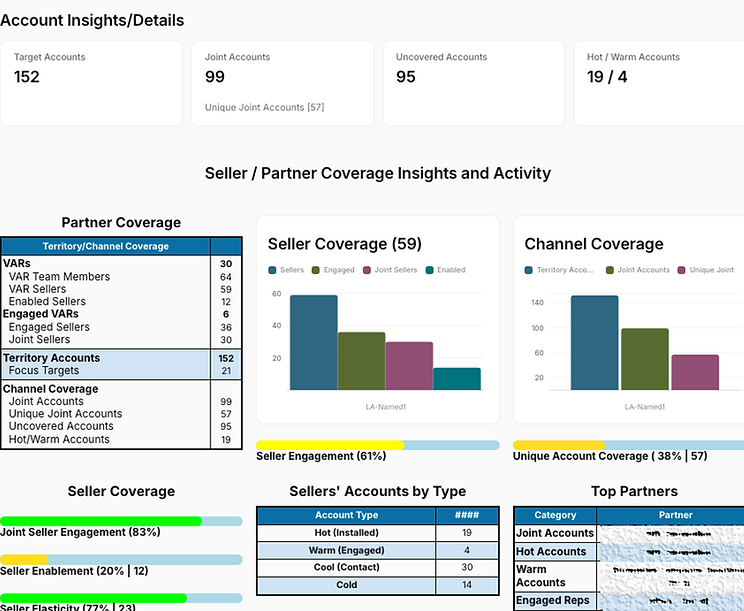Click the teal Enabled bar
The width and height of the screenshot is (744, 611).
coord(457,379)
